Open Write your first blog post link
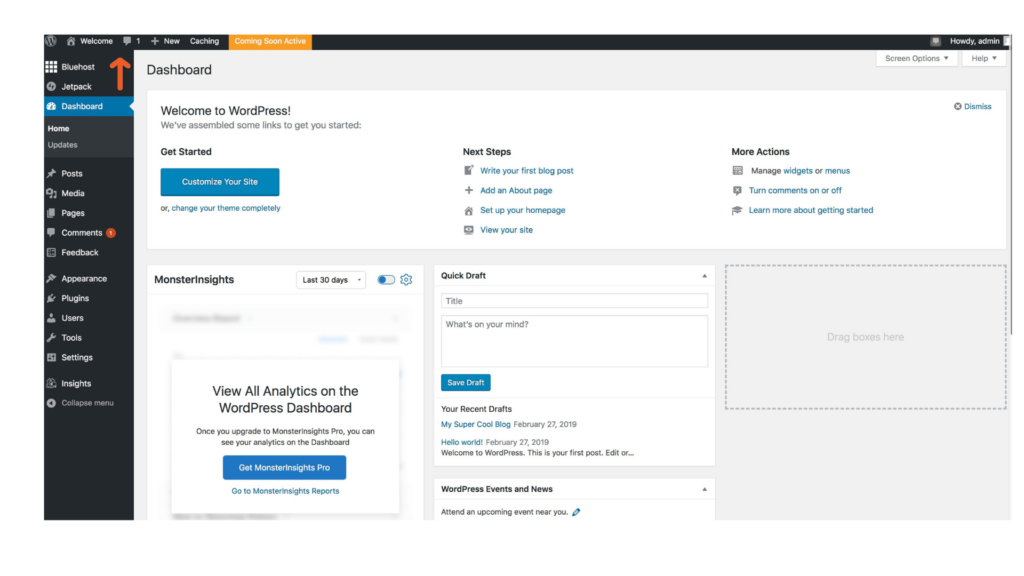This screenshot has width=1024, height=576. pyautogui.click(x=527, y=170)
